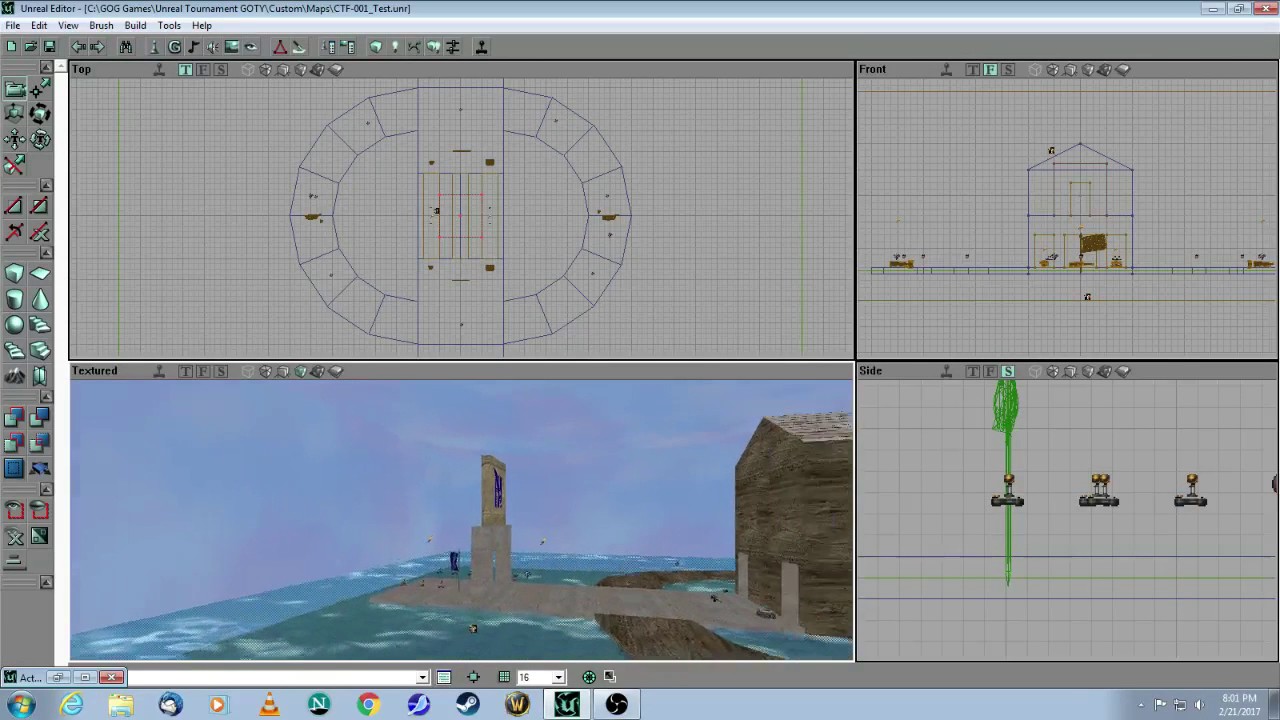Viewport: 1280px width, 720px height.
Task: Toggle realtime preview in Side viewport
Action: click(x=946, y=371)
